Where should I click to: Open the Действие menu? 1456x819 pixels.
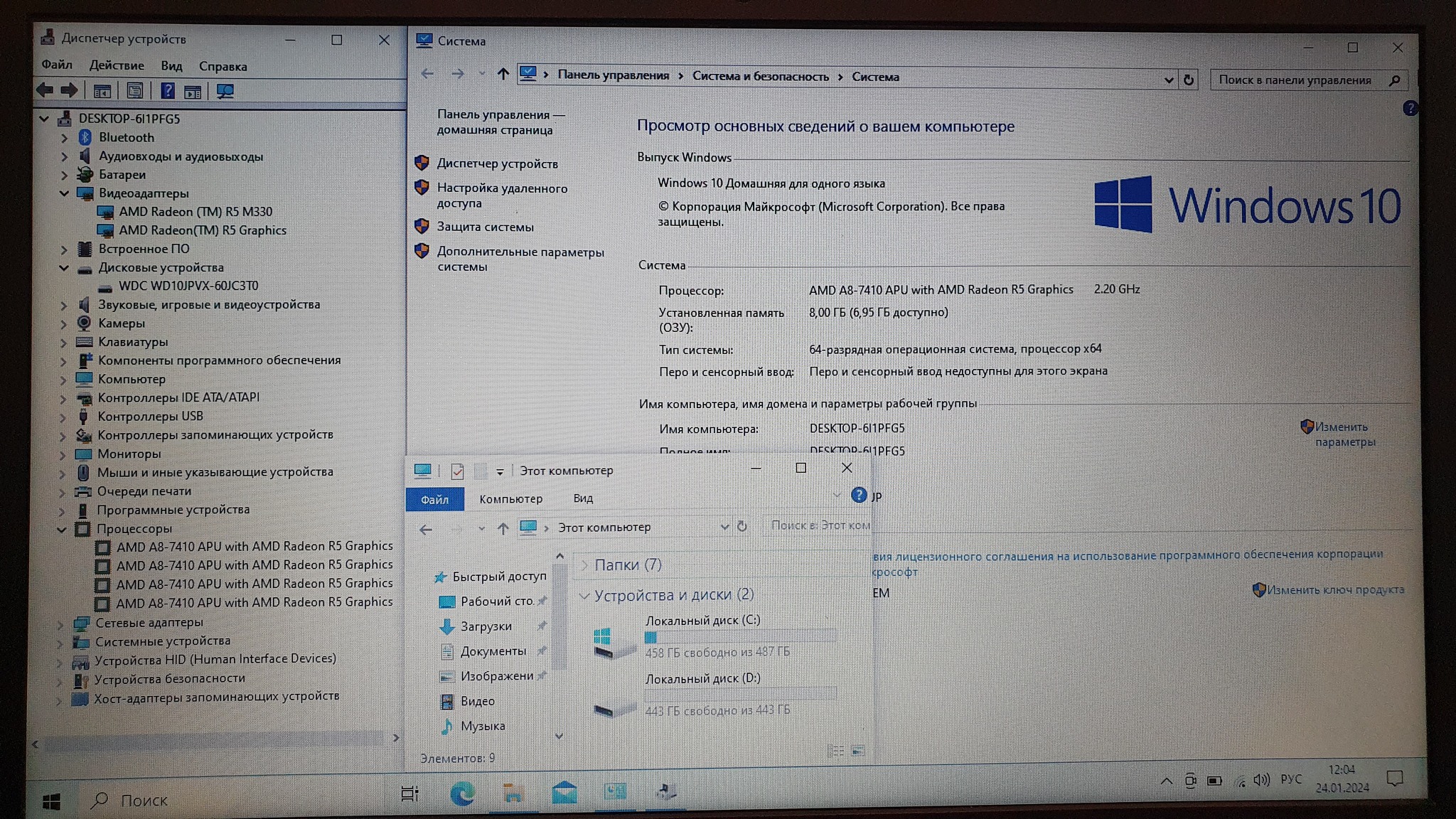(x=117, y=65)
